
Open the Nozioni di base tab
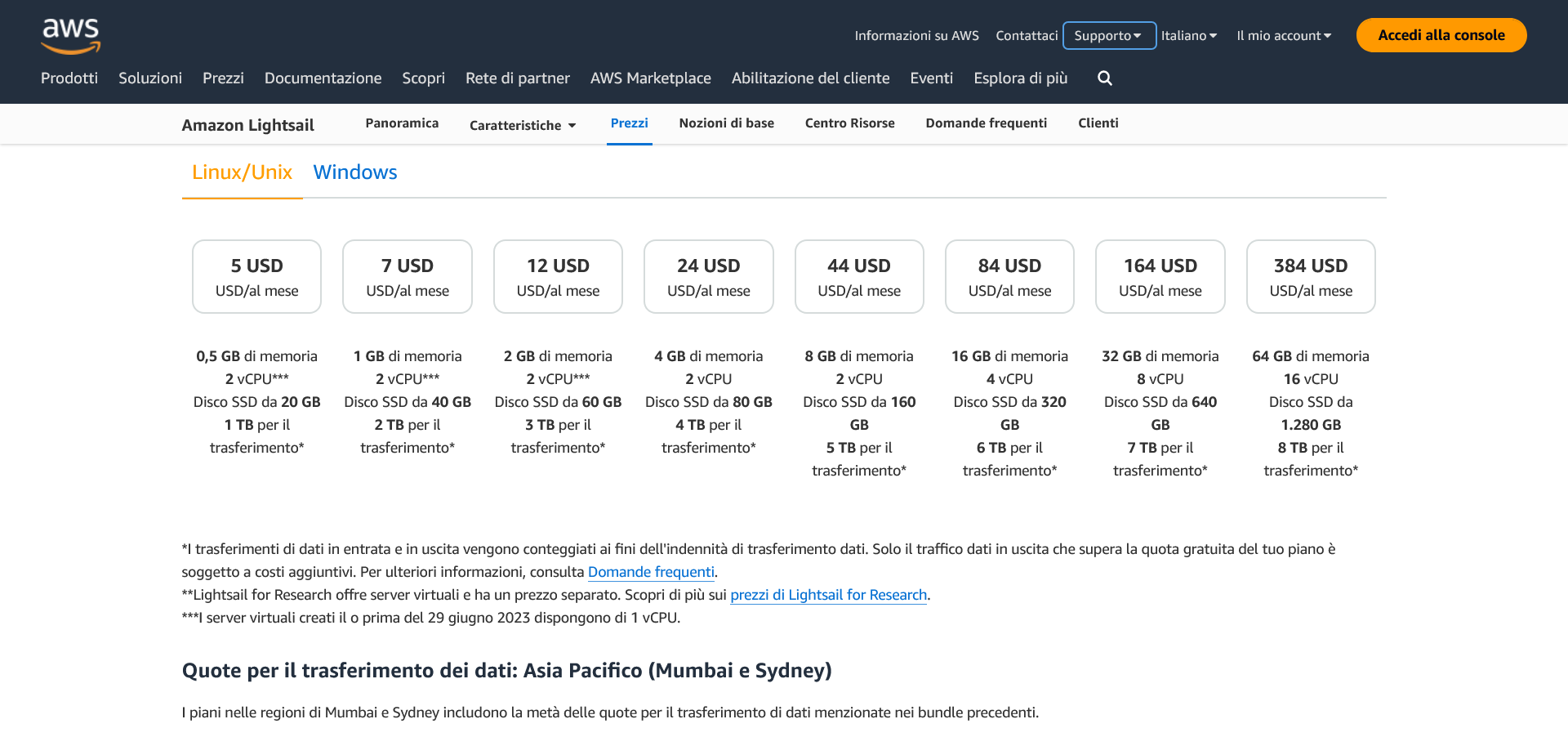726,123
